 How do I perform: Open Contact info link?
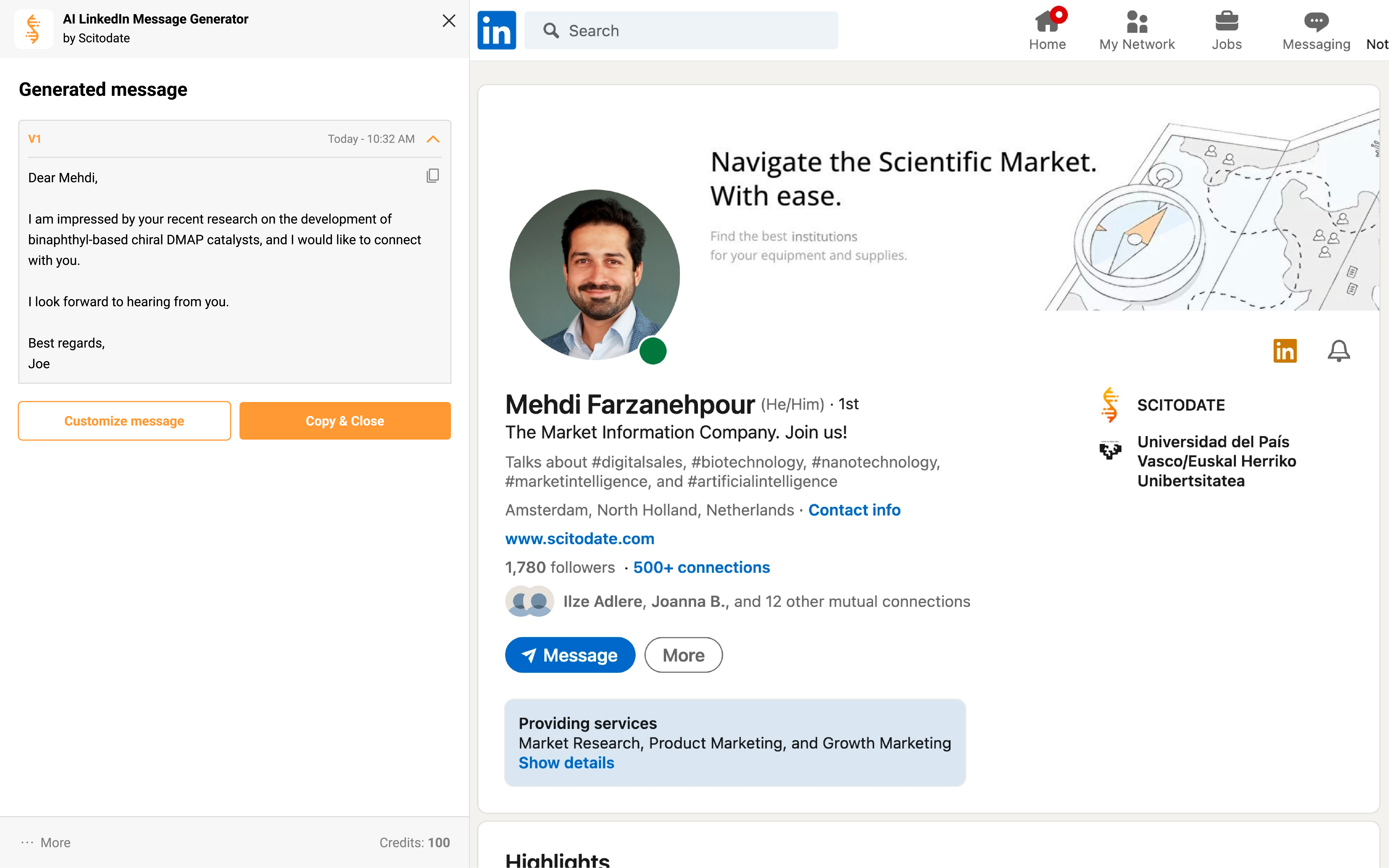[854, 510]
